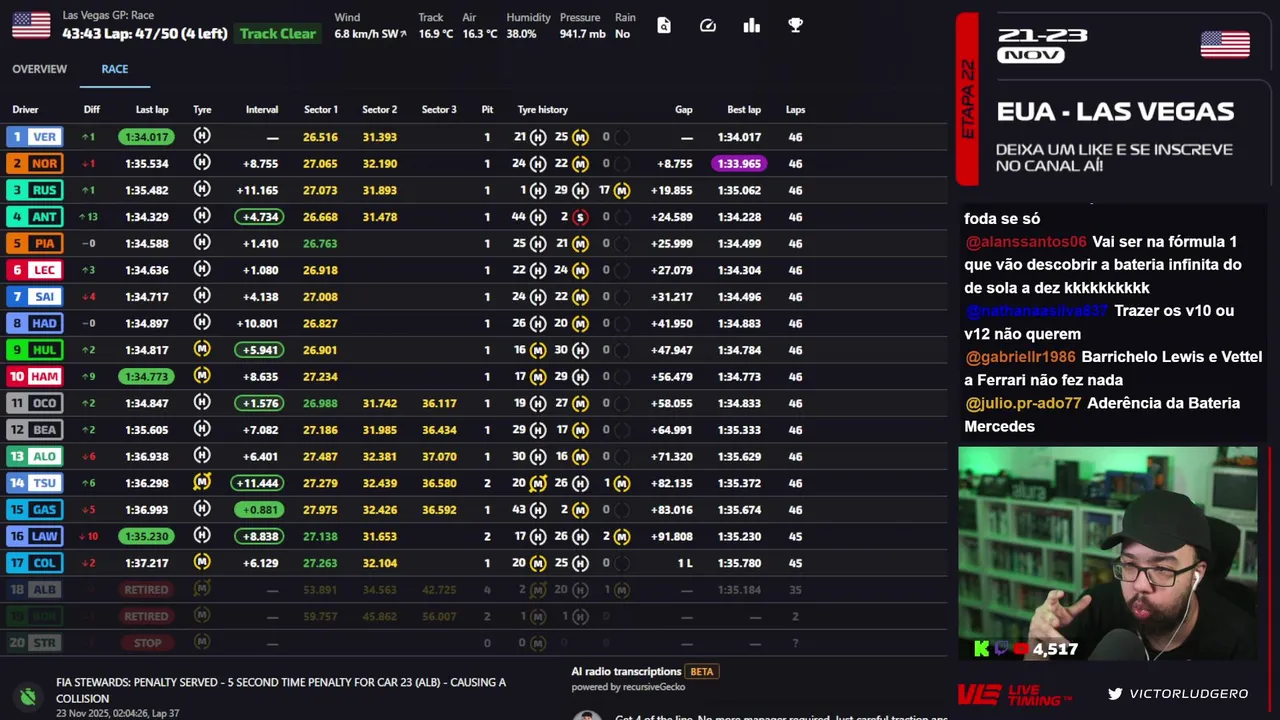Screen dimensions: 1280x720
Task: Click the VER driver tag
Action: tap(45, 137)
